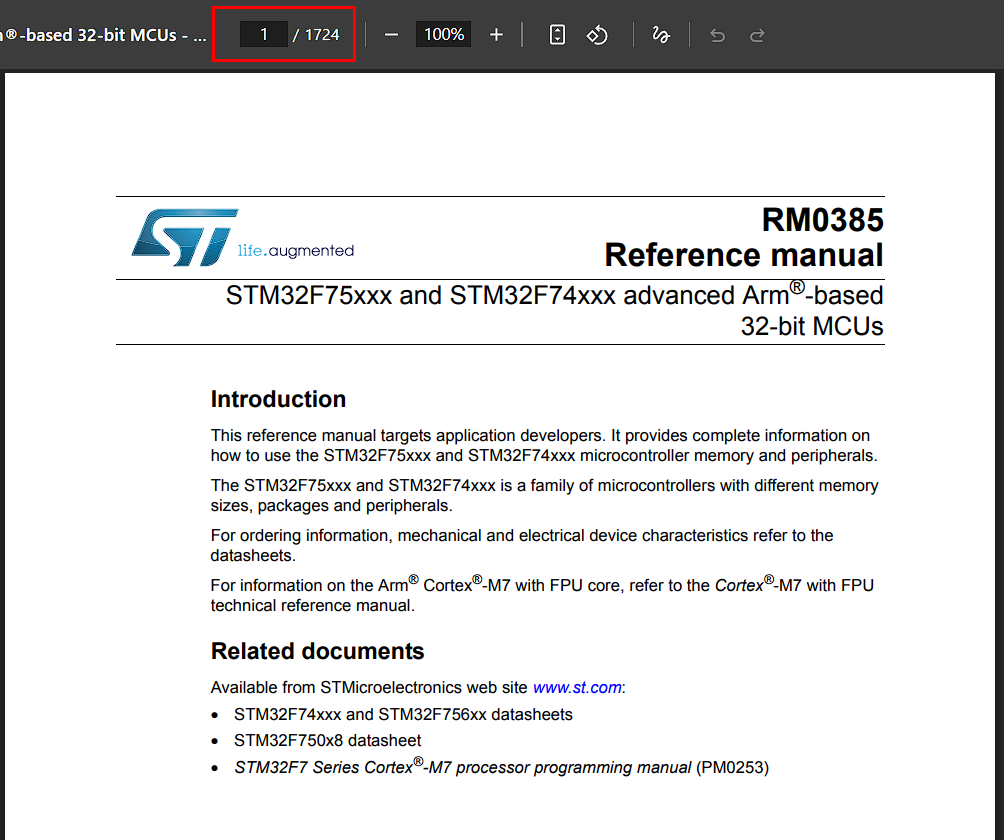The width and height of the screenshot is (1004, 840).
Task: Rotate the document counterclockwise
Action: [597, 35]
